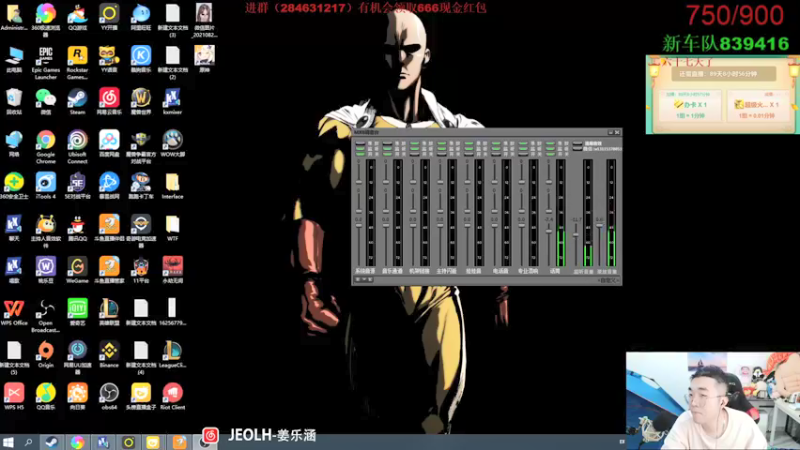Open the Binance desktop shortcut
This screenshot has width=800, height=450.
click(x=109, y=355)
